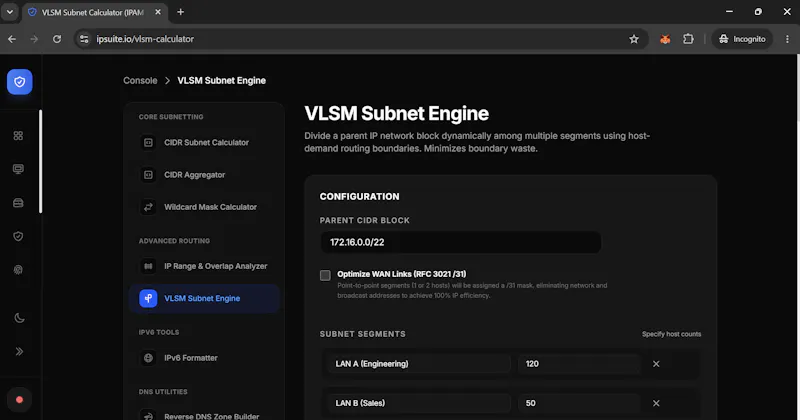Click CIDR Aggregator icon

tap(148, 175)
